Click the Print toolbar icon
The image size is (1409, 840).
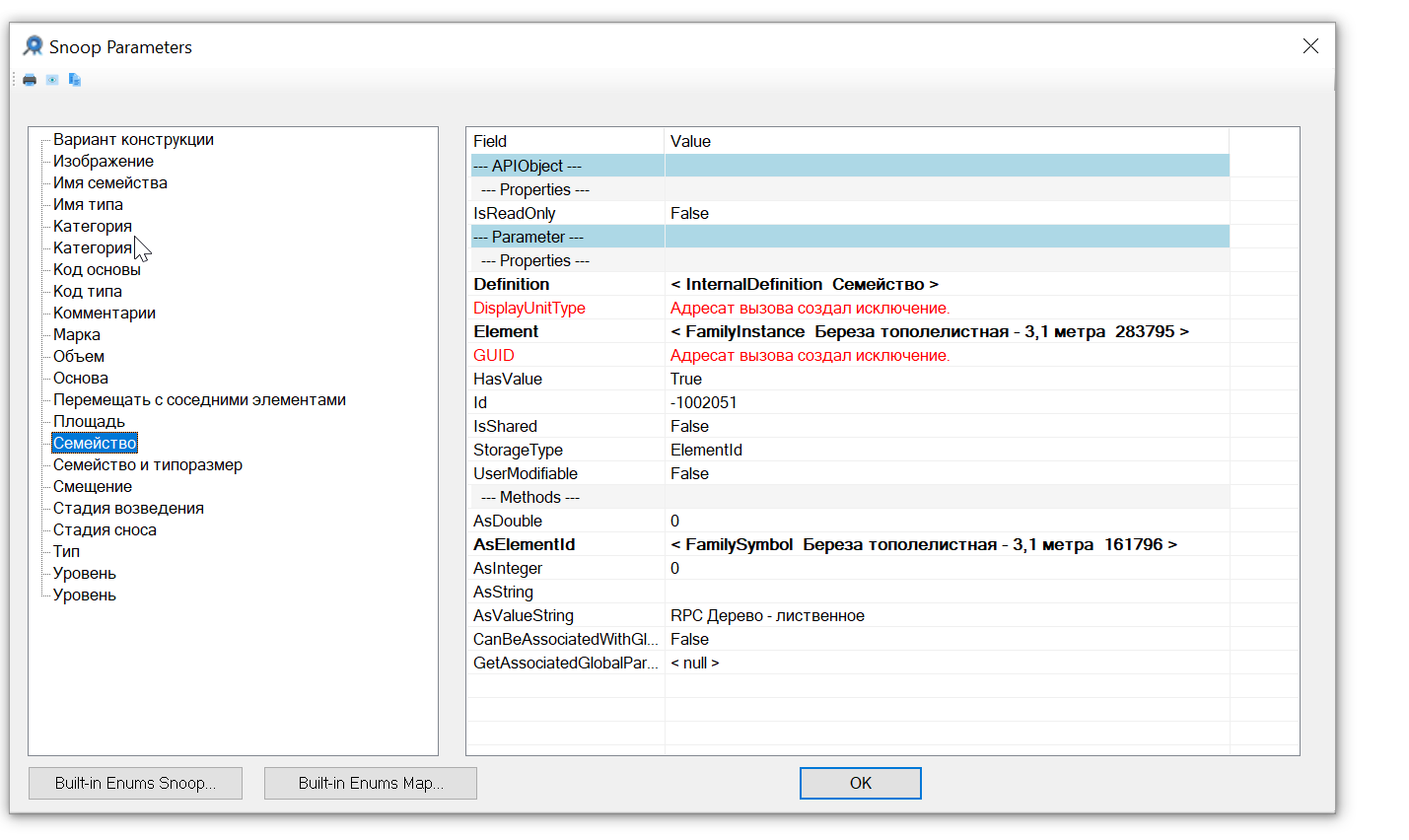click(x=30, y=80)
